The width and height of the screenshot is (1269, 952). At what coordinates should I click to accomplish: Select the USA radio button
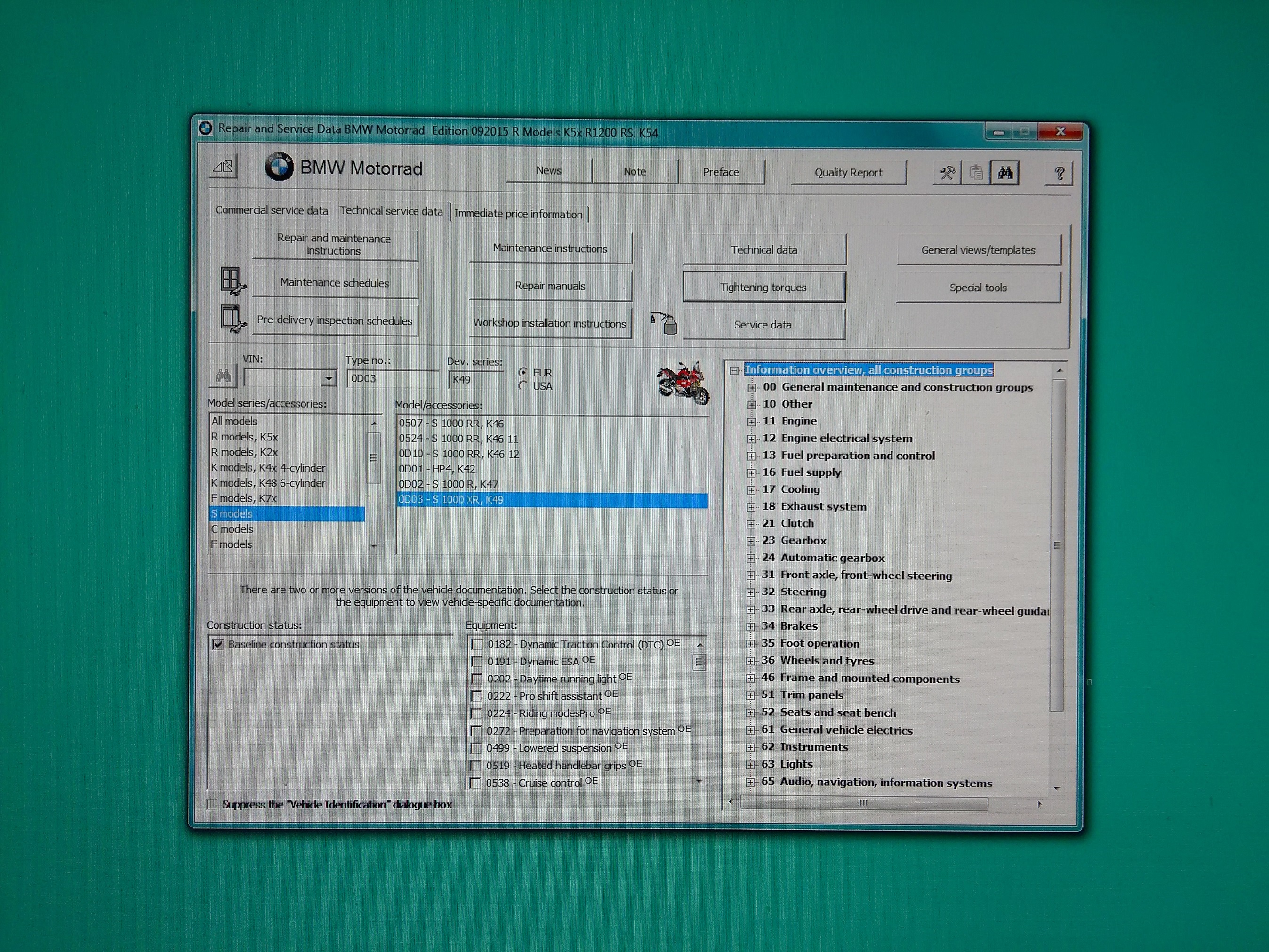click(x=522, y=386)
